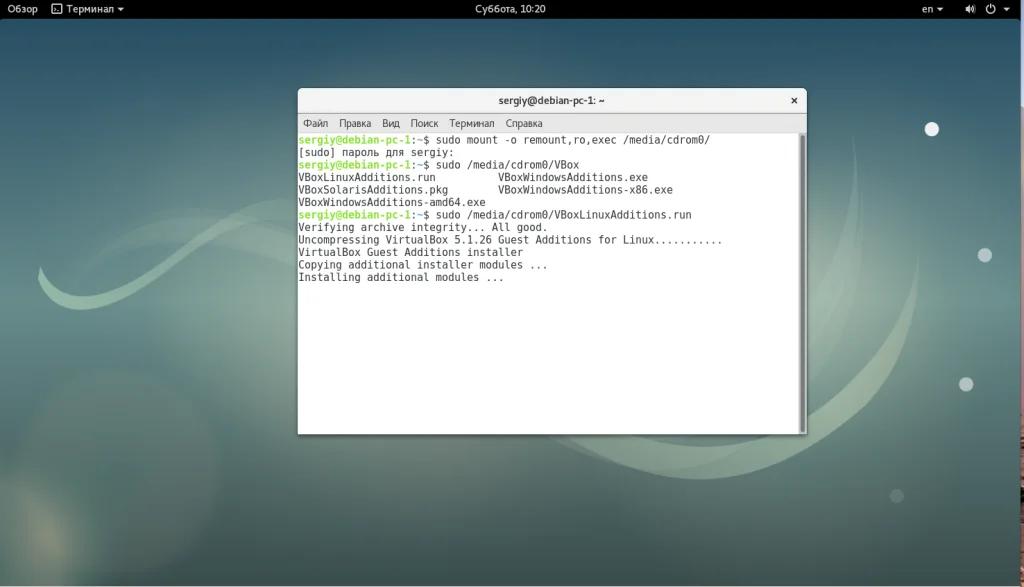
Task: Close the sergiy@debian-pc-1 terminal window
Action: coord(794,101)
